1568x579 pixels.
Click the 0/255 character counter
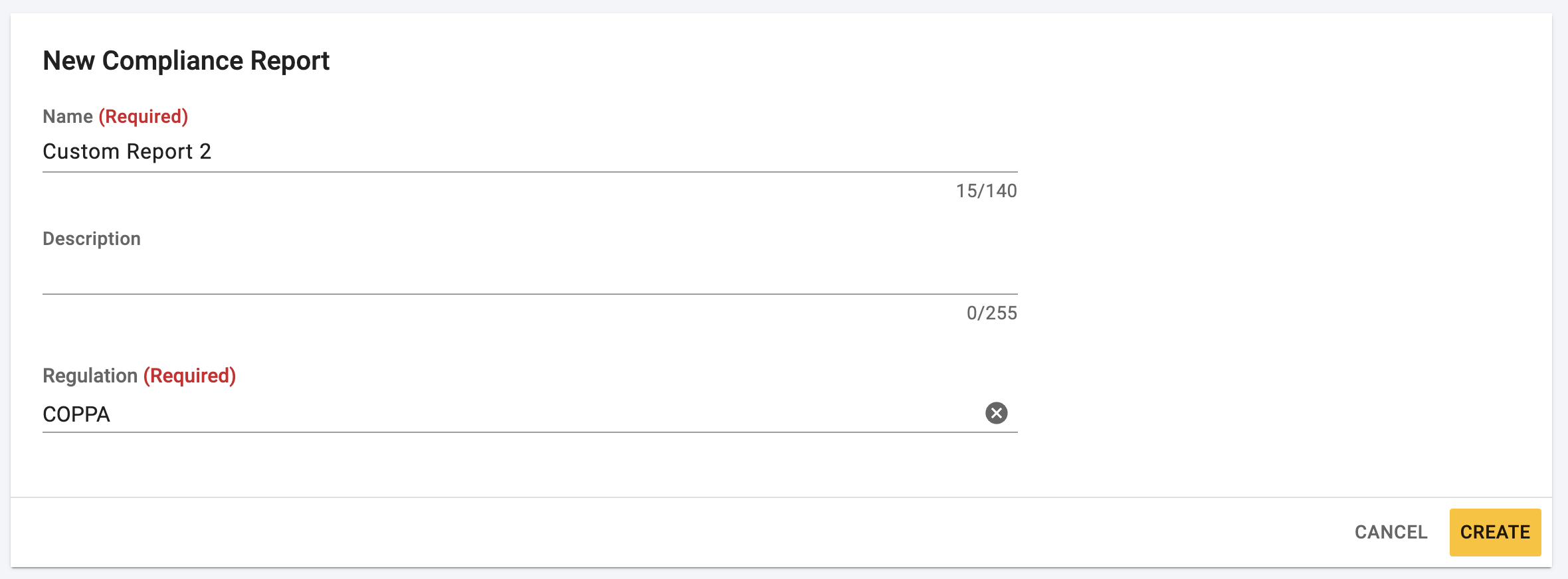click(991, 313)
